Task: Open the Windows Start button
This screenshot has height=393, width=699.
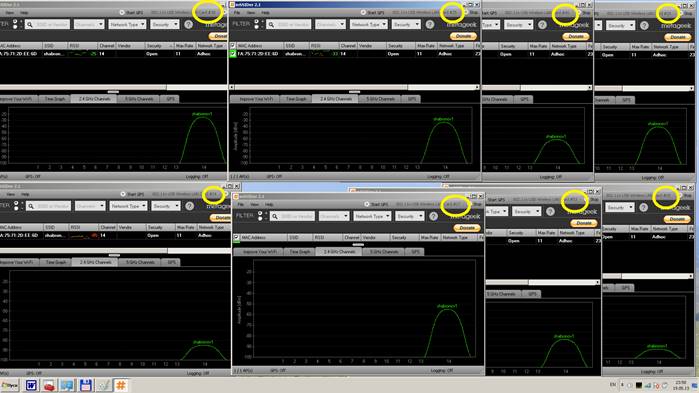Action: coord(10,385)
